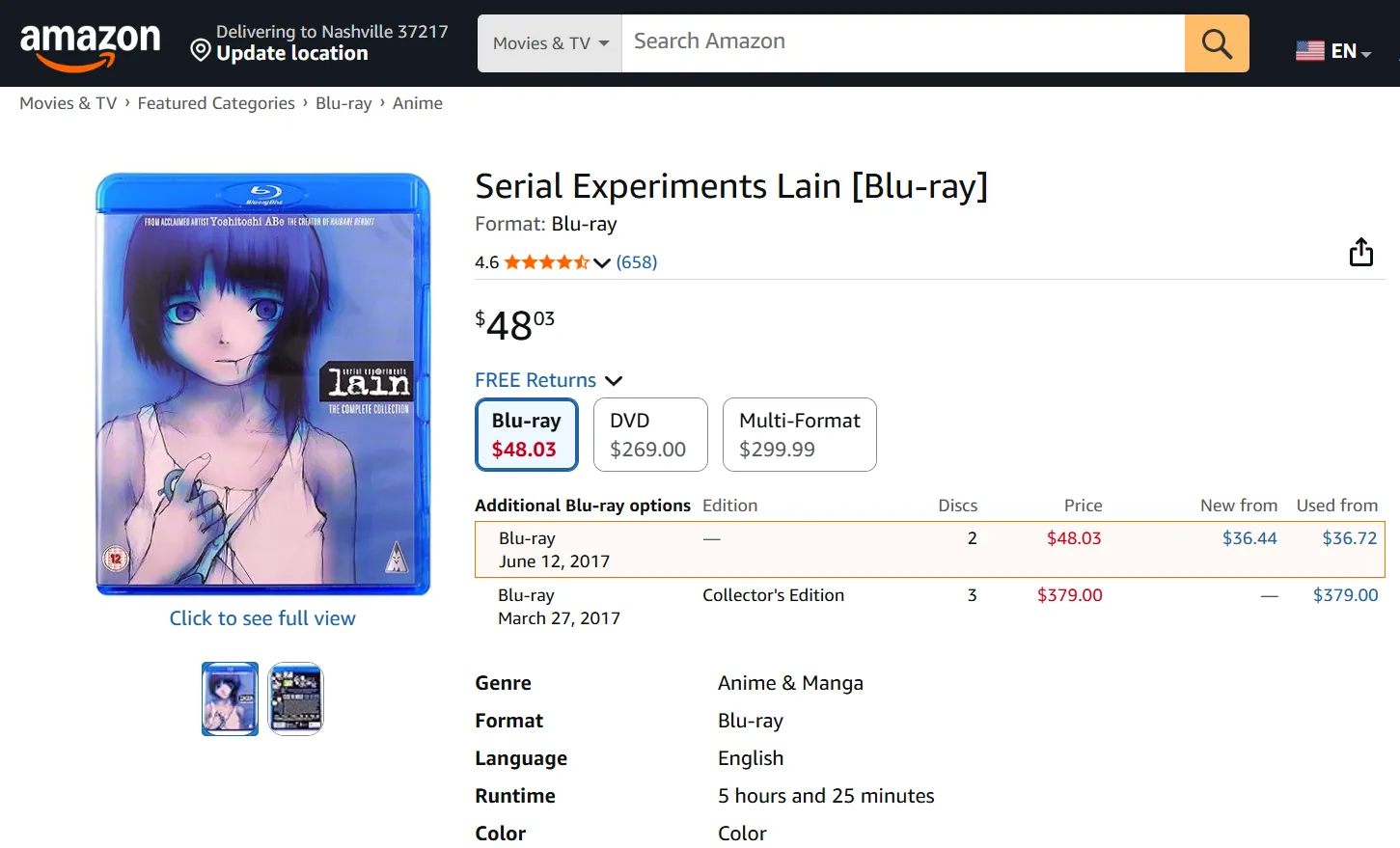Select the back cover thumbnail
The image size is (1400, 848).
(x=295, y=698)
